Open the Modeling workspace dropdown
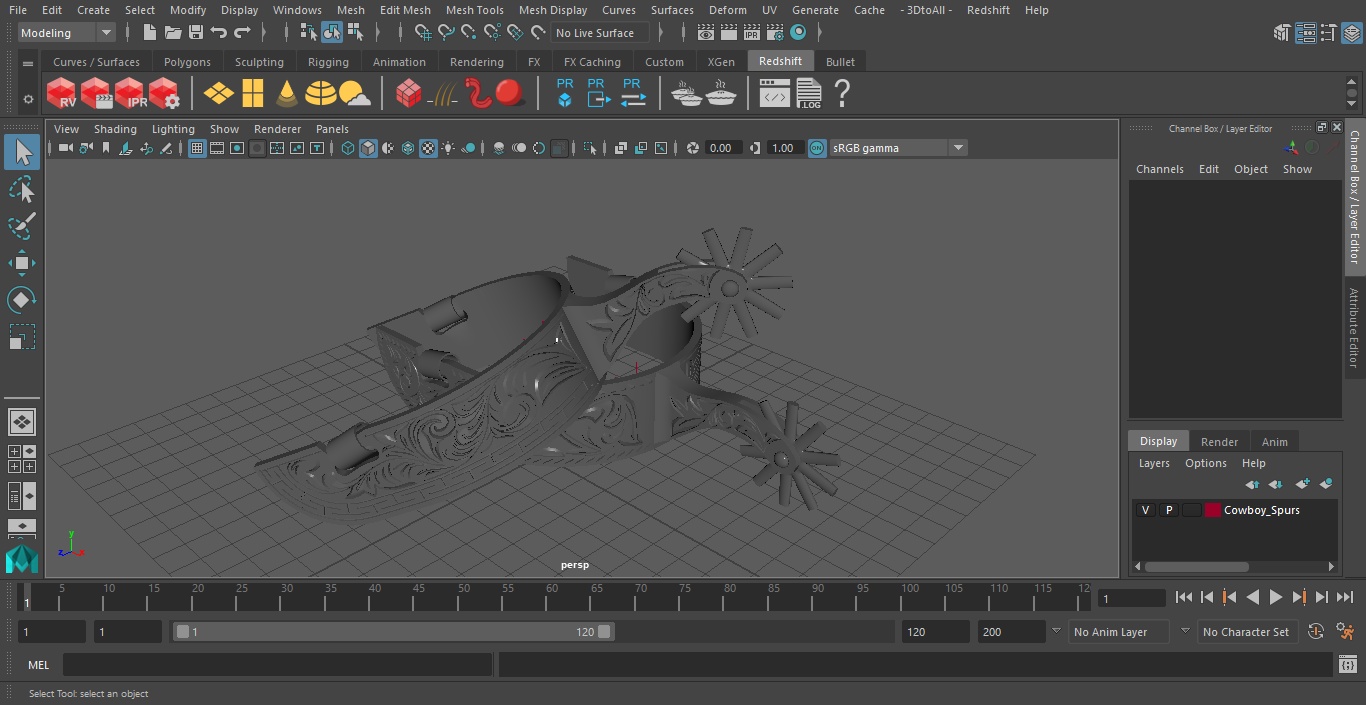 (x=66, y=33)
